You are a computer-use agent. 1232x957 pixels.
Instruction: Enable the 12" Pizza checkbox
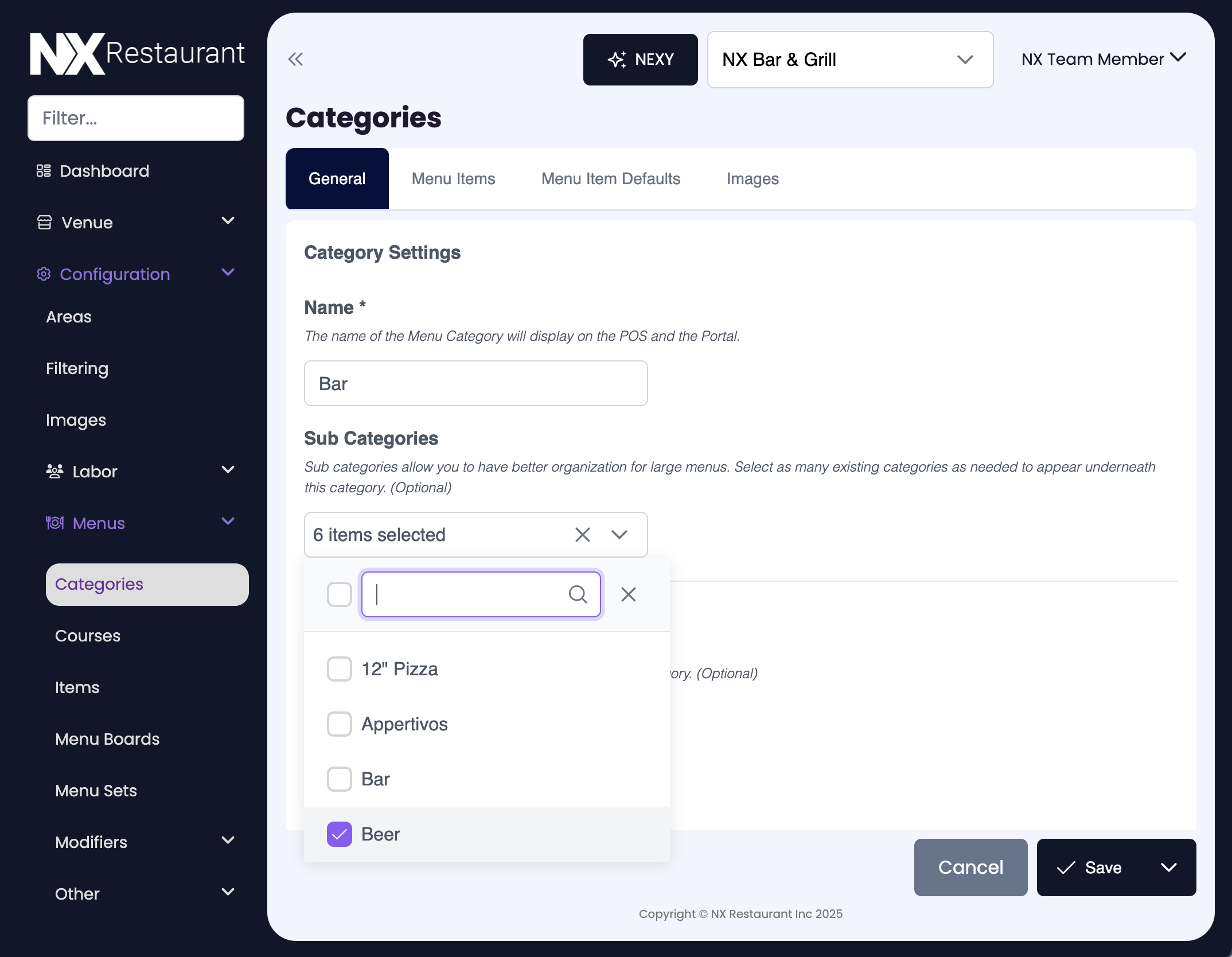click(339, 669)
